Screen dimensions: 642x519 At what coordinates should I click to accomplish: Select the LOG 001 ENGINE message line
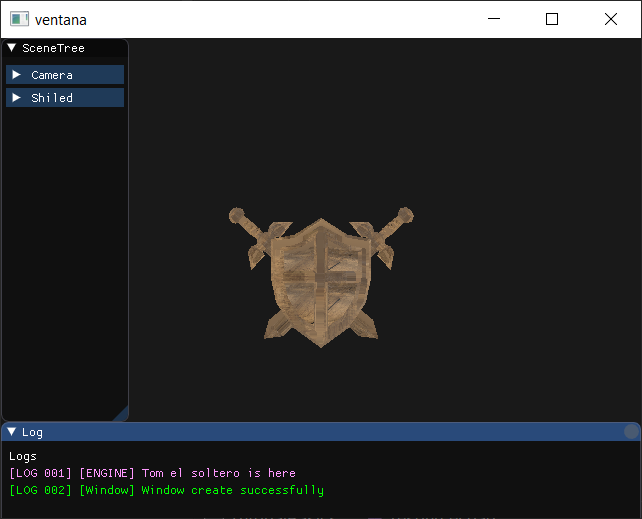[152, 473]
